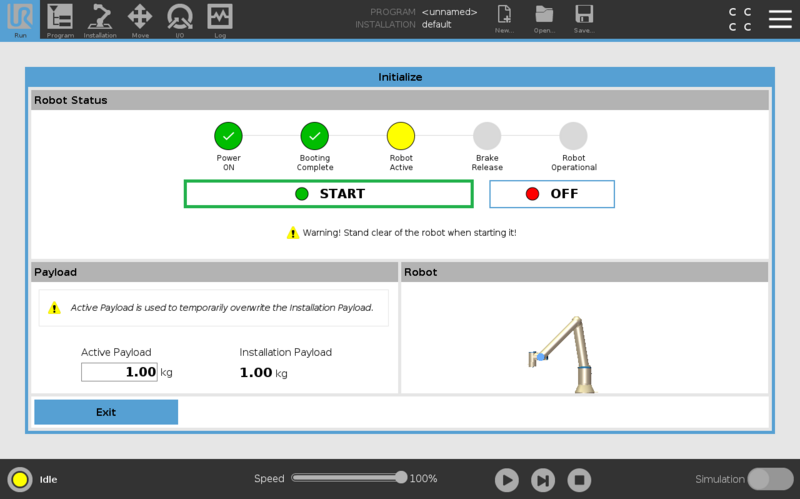Click the Installation Payload 1.00 value
Image resolution: width=800 pixels, height=499 pixels.
pos(256,372)
